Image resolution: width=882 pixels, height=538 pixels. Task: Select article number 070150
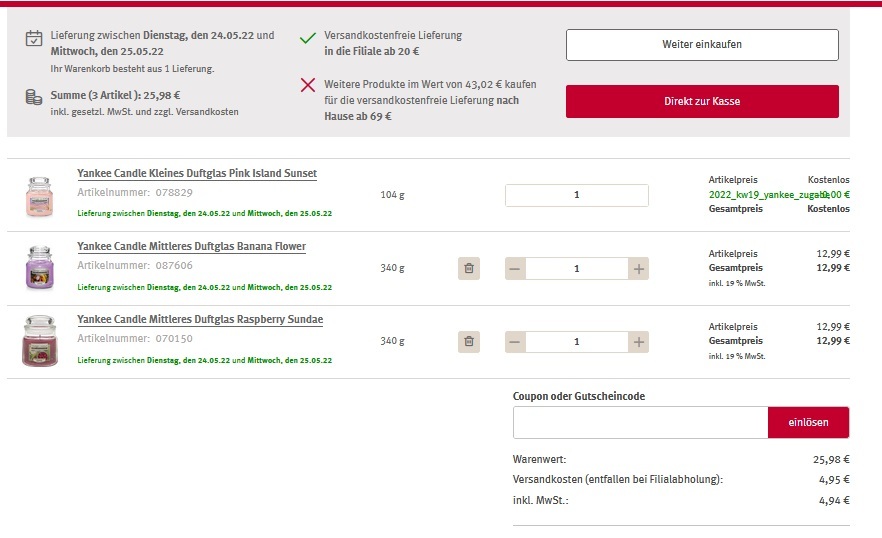(x=174, y=338)
